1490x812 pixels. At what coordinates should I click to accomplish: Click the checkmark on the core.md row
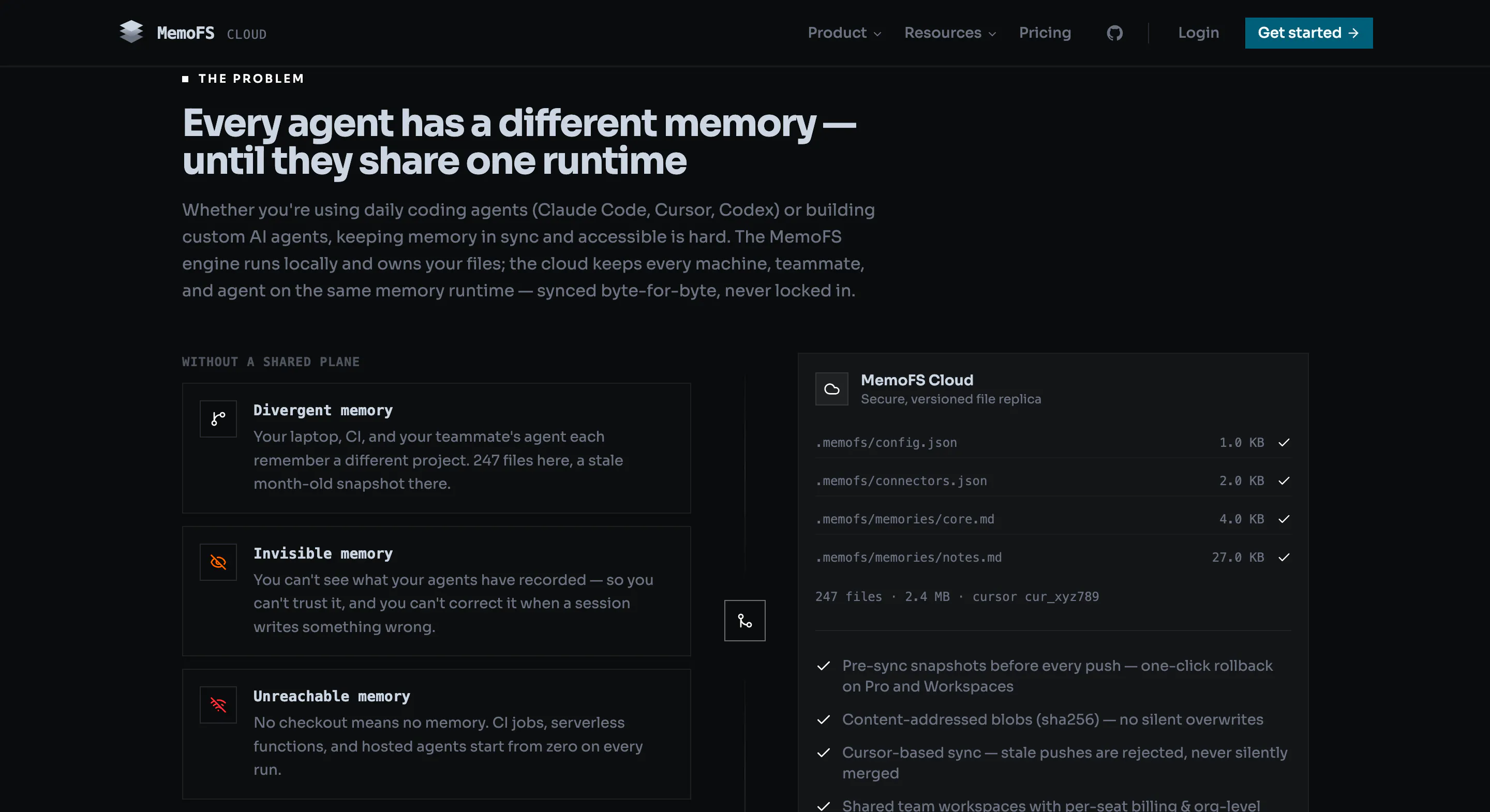click(1284, 519)
